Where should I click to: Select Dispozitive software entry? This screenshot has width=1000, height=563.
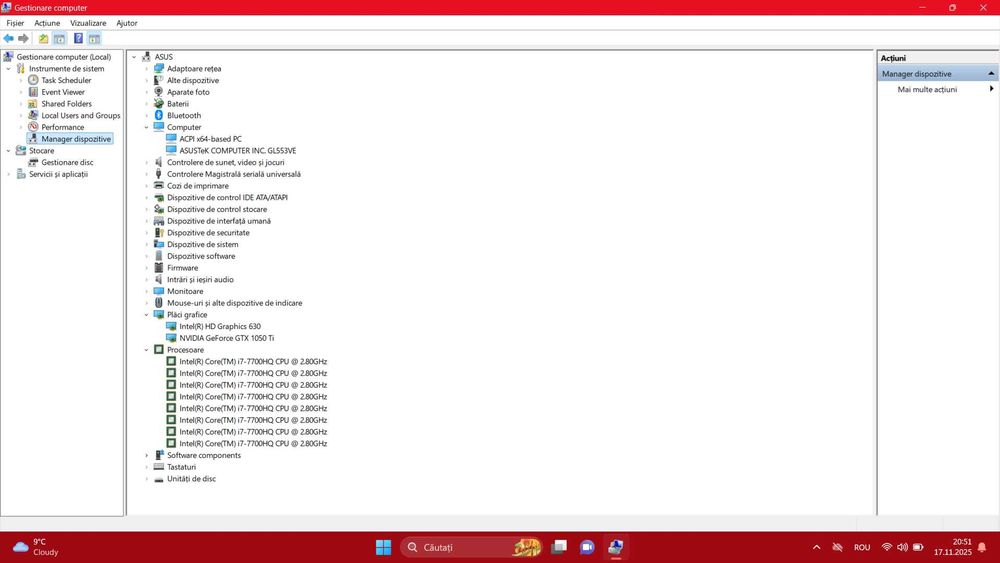tap(201, 256)
